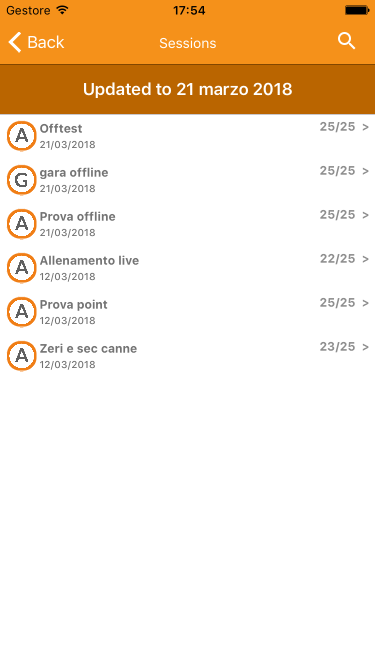375x667 pixels.
Task: Expand Zeri e sec canne right chevron
Action: [365, 347]
